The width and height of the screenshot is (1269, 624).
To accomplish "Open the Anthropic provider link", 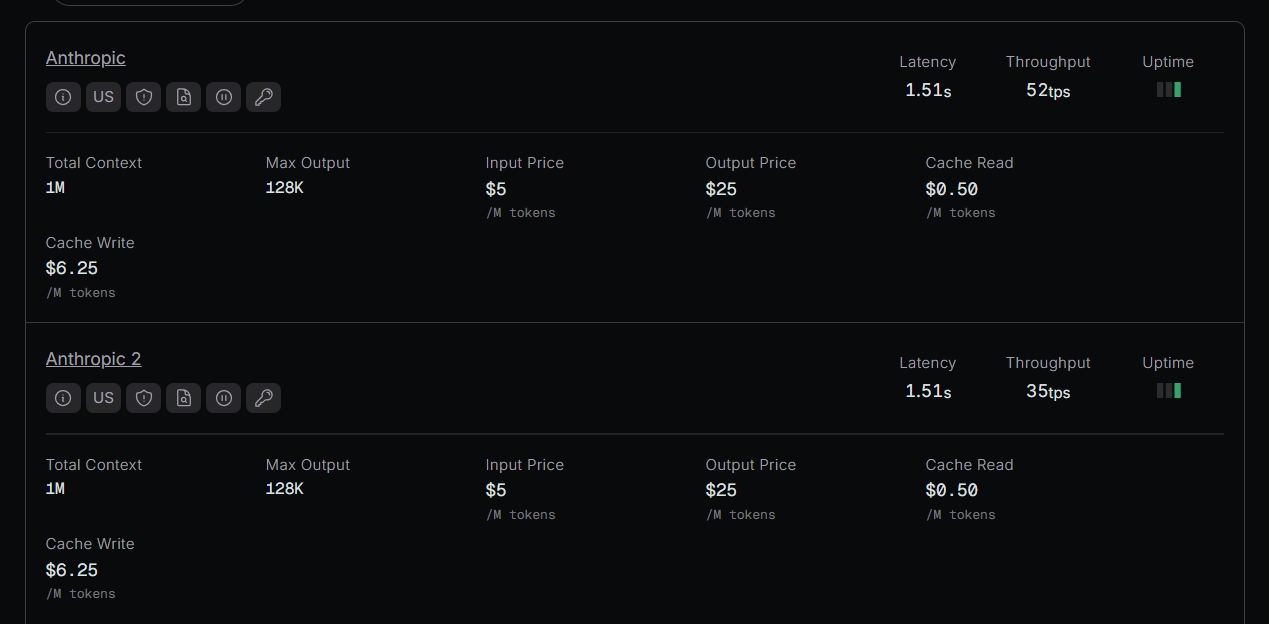I will tap(86, 58).
